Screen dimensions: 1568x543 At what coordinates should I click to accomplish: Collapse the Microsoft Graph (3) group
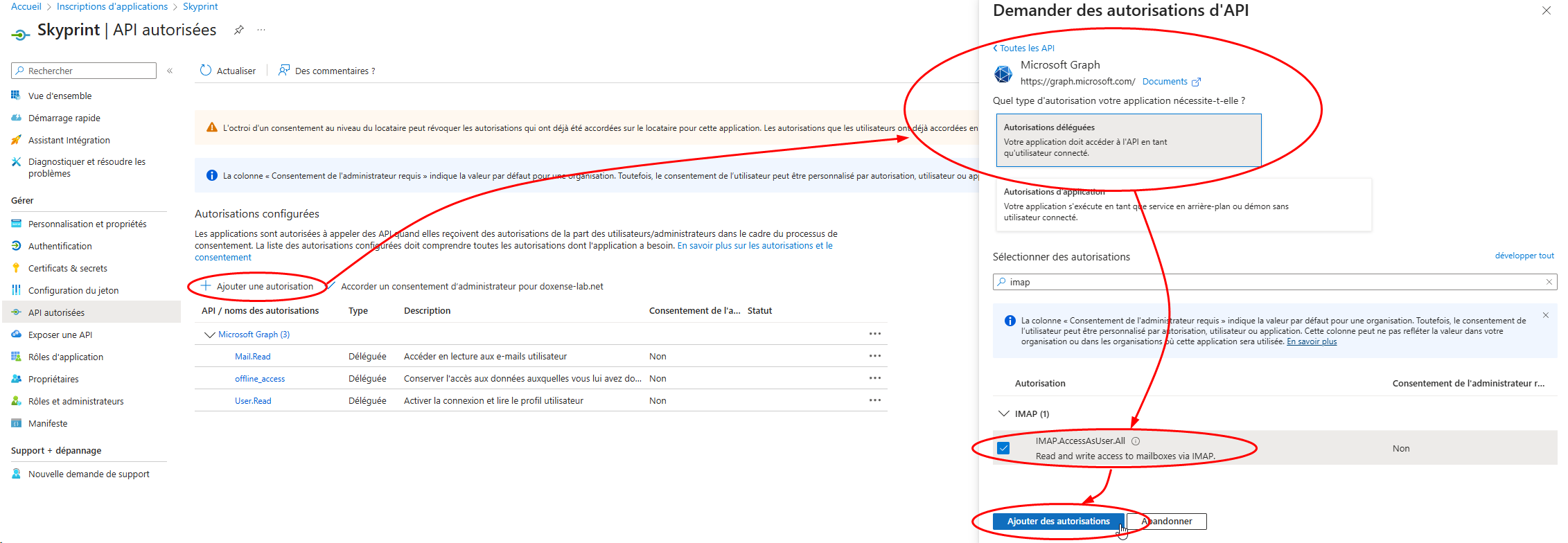[209, 335]
